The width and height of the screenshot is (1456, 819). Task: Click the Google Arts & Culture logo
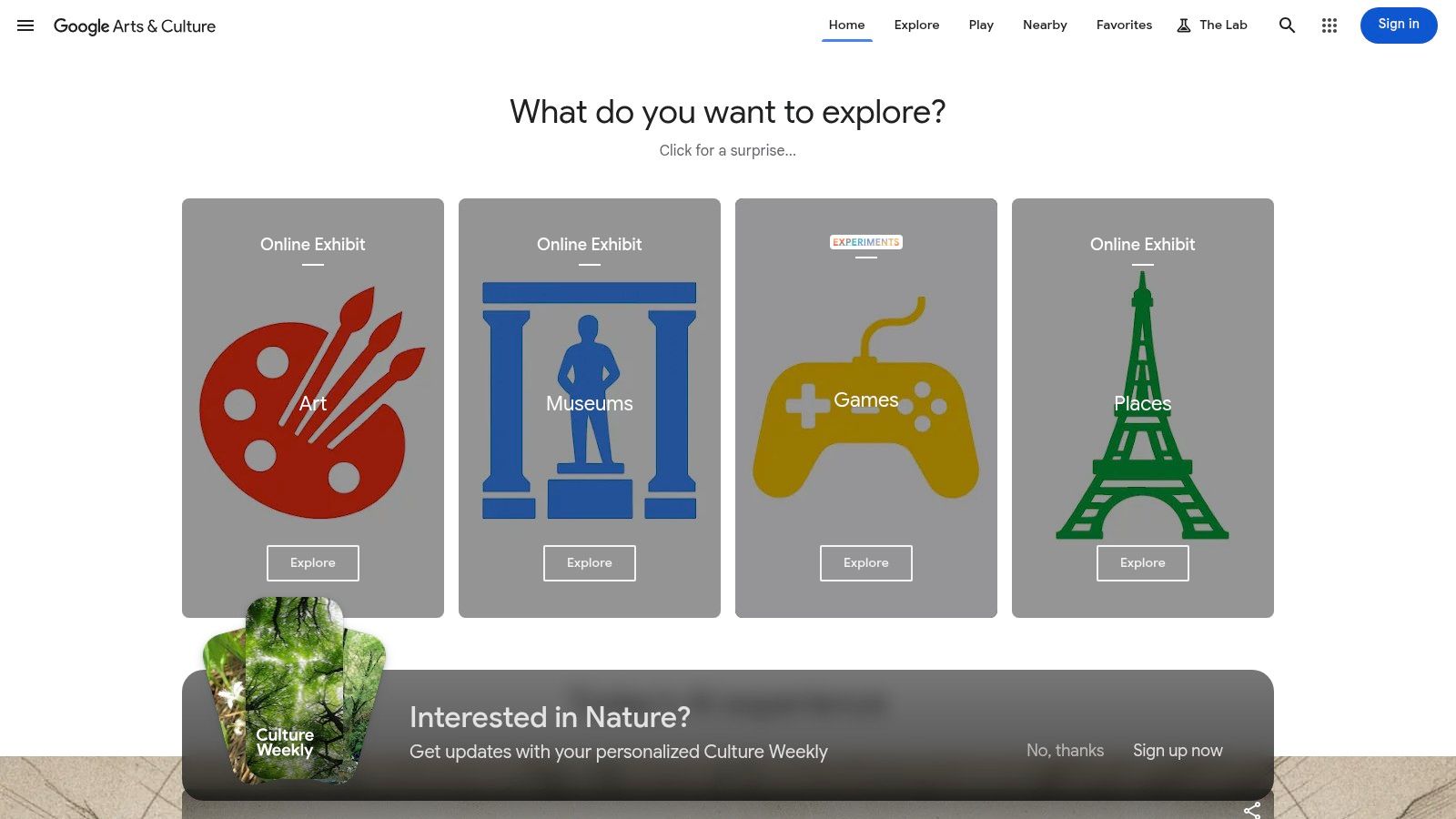135,26
